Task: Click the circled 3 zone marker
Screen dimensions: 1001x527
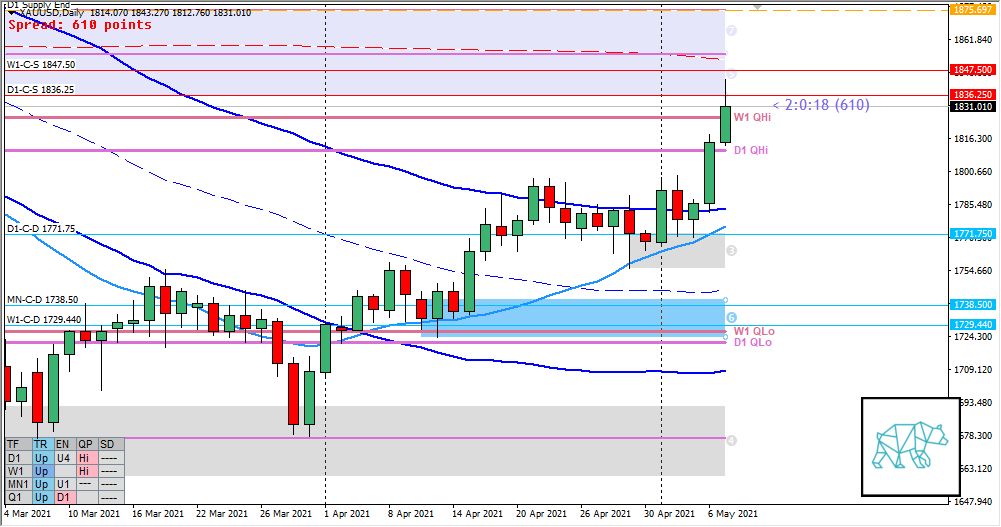Action: pyautogui.click(x=732, y=250)
